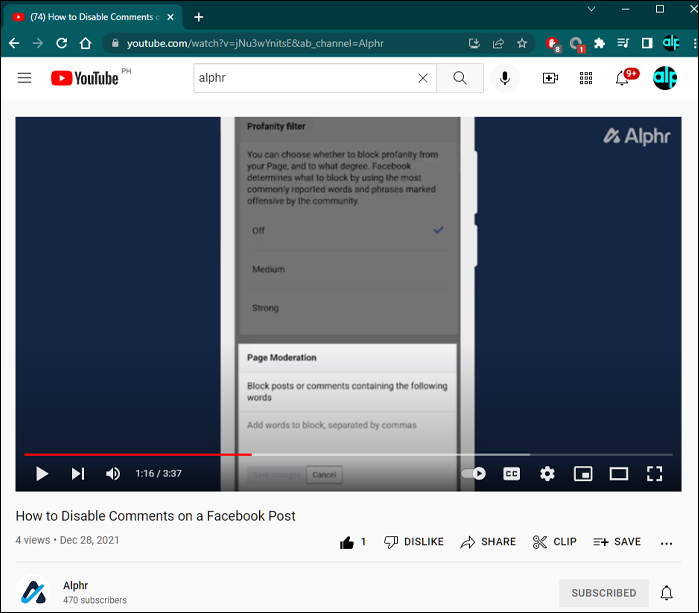Bookmark this page with the star

[x=522, y=43]
